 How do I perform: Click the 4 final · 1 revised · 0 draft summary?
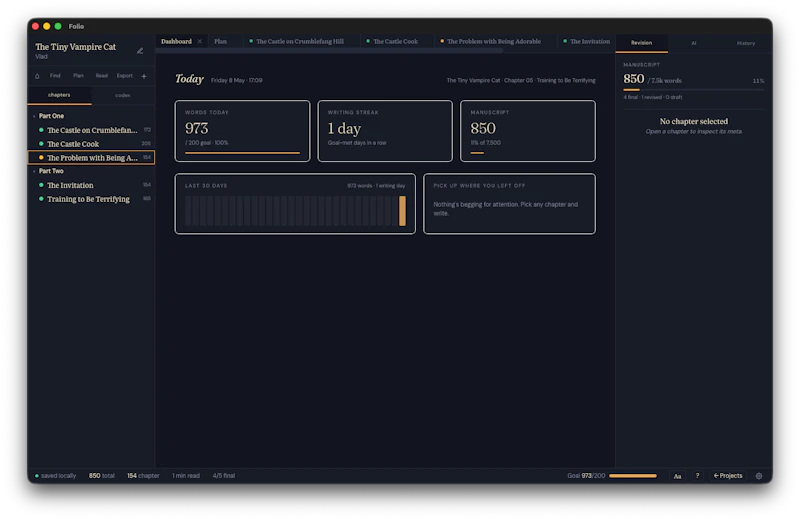point(653,97)
